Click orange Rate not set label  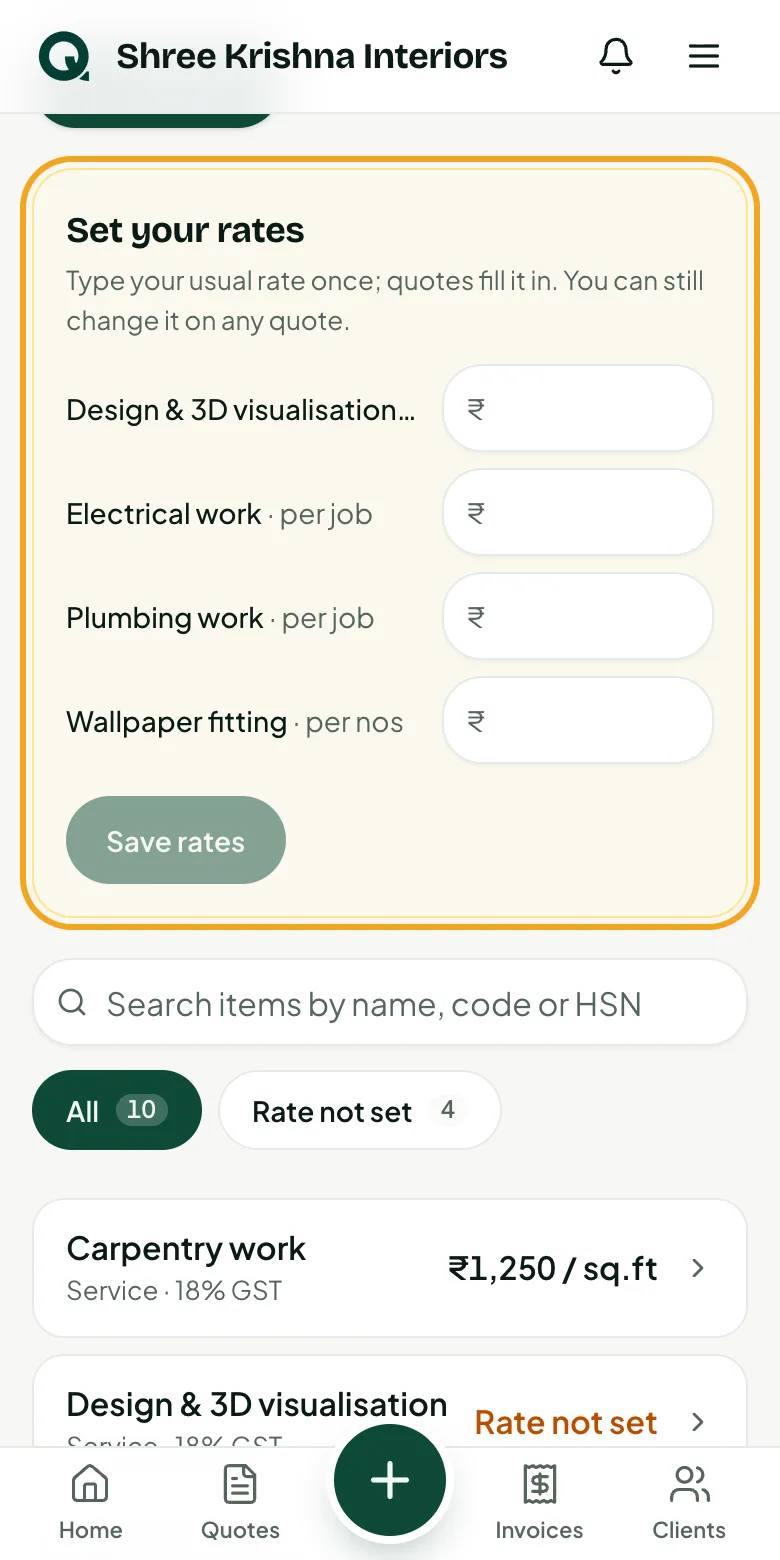pos(566,1422)
